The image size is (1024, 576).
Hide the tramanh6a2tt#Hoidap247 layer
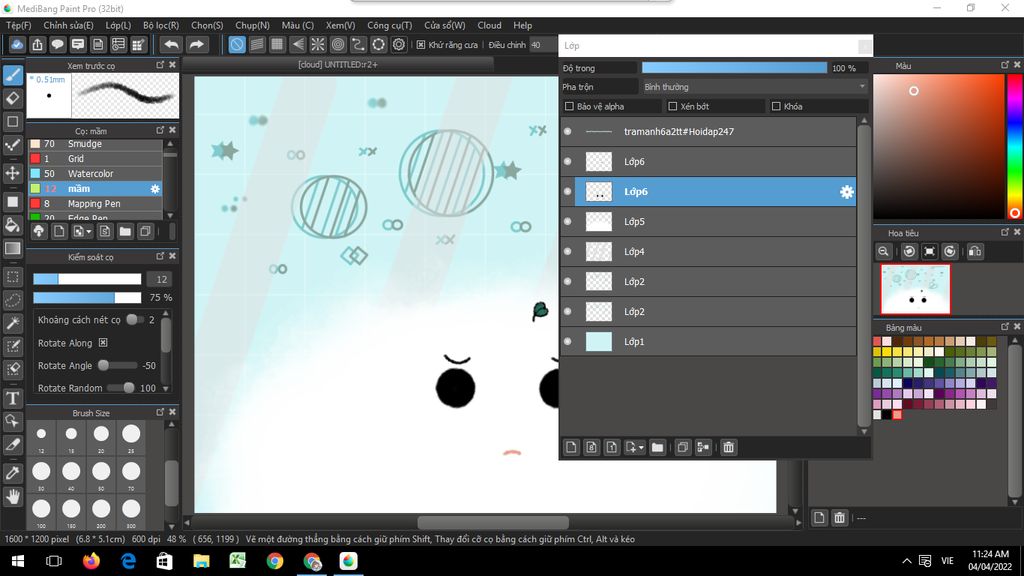568,132
